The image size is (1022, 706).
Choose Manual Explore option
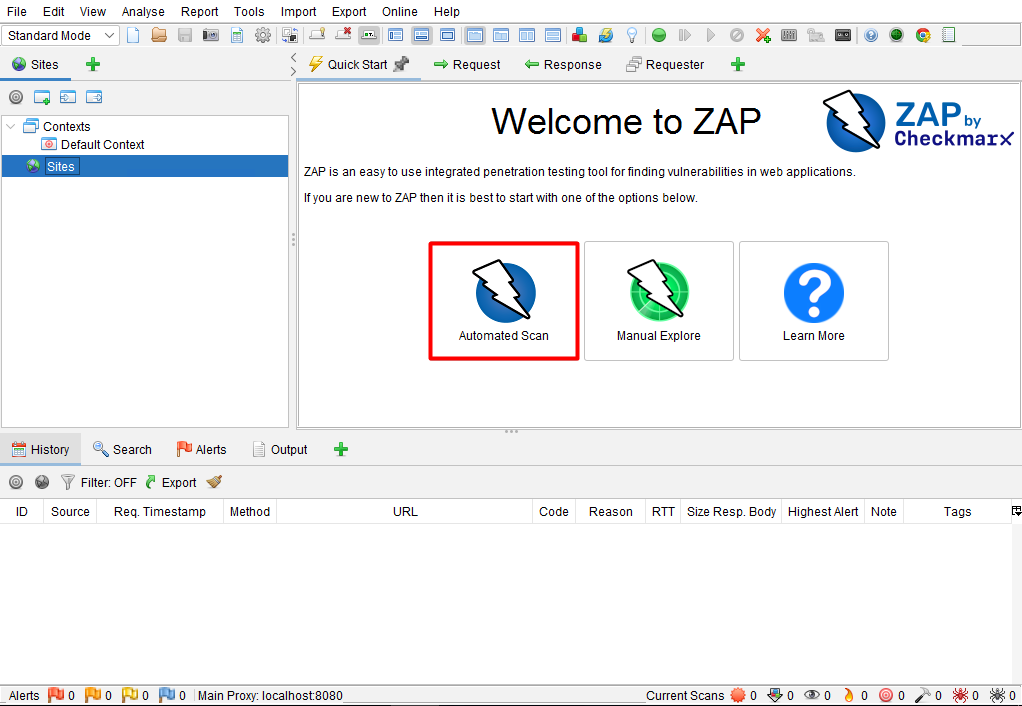coord(659,301)
